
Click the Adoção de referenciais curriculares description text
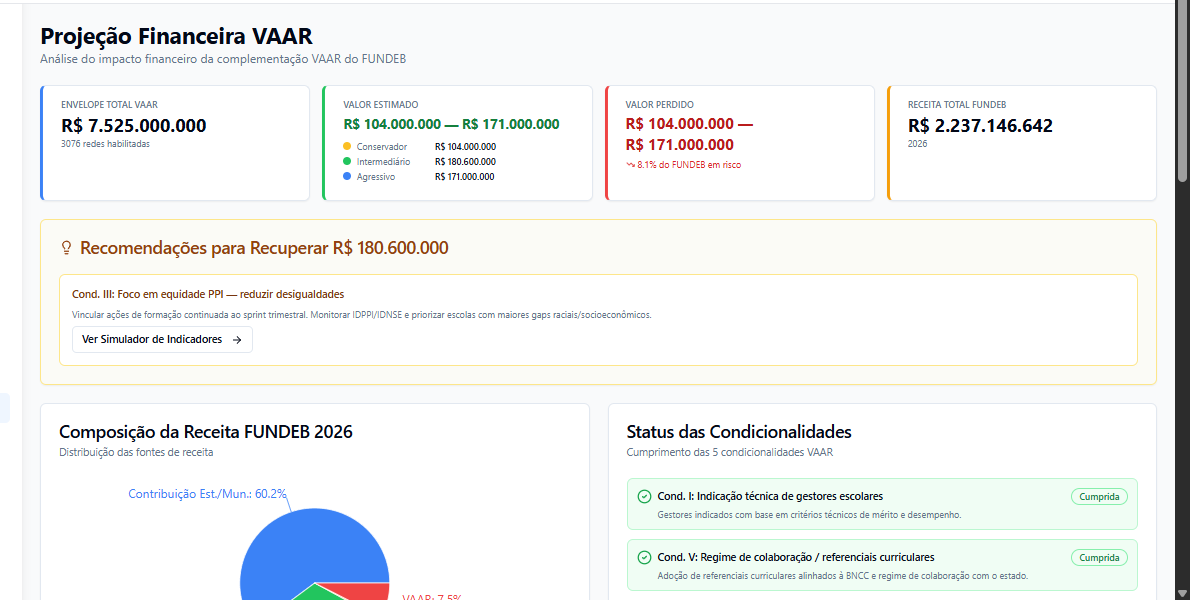tap(842, 576)
